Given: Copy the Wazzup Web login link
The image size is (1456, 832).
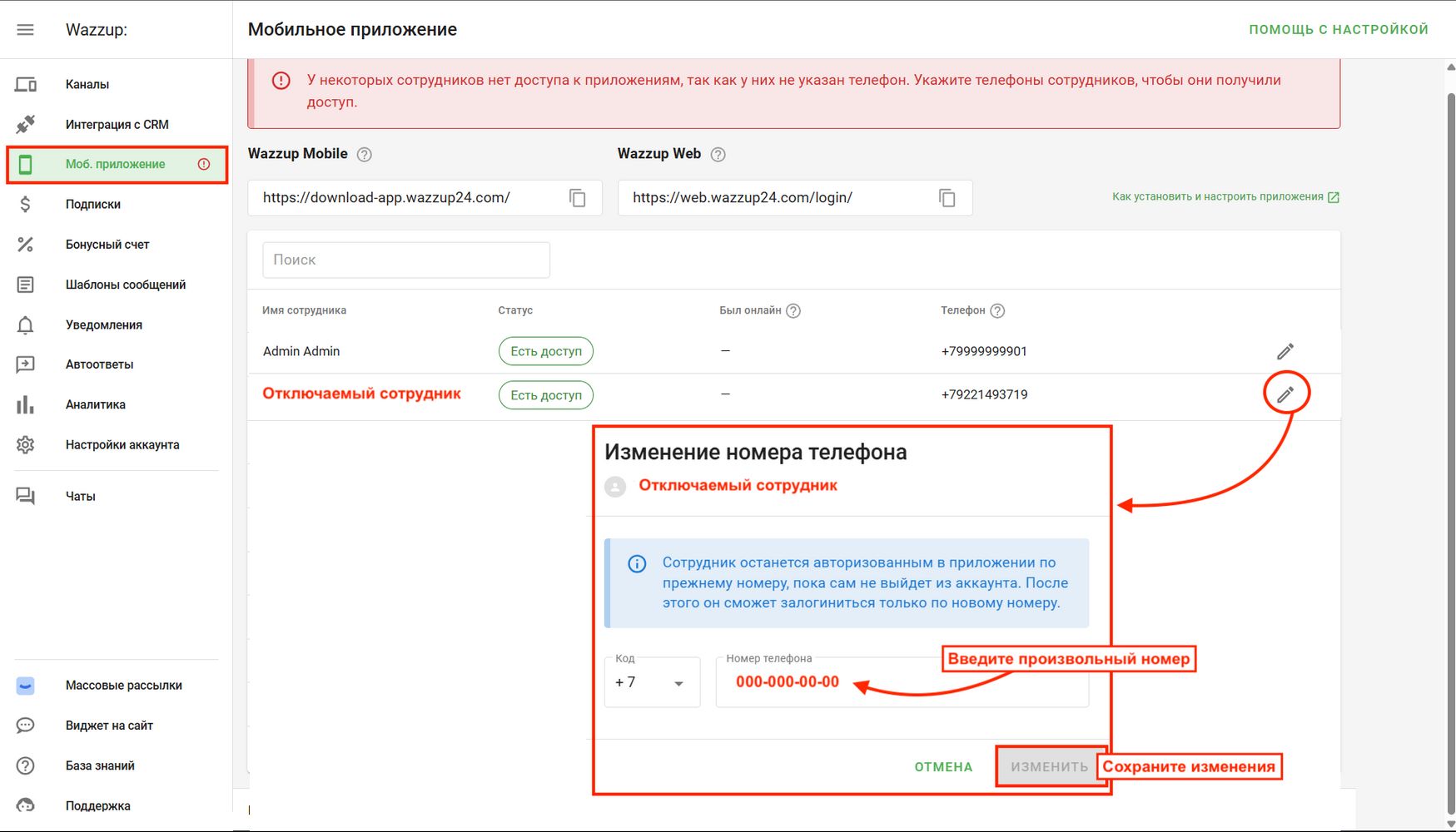Looking at the screenshot, I should pos(947,198).
